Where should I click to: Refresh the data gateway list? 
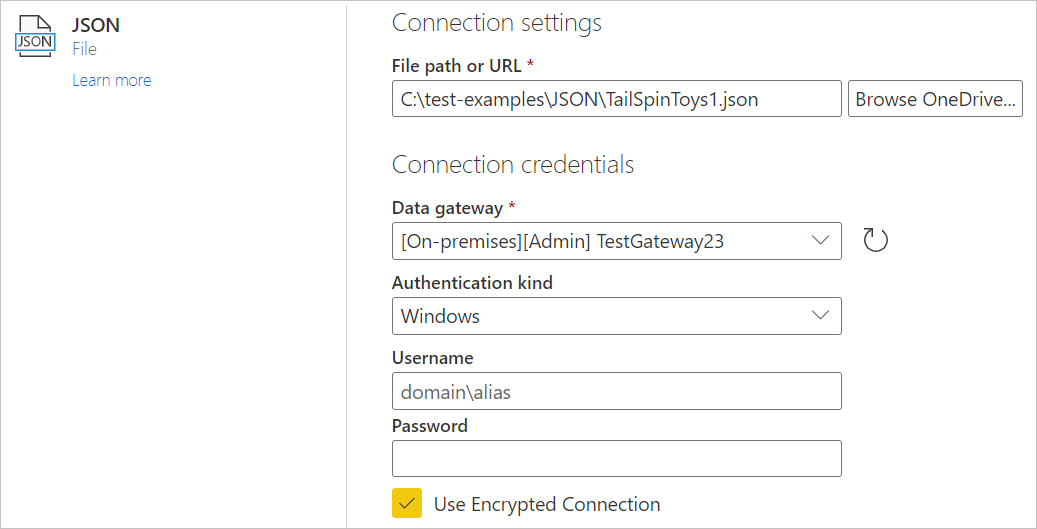pyautogui.click(x=876, y=240)
